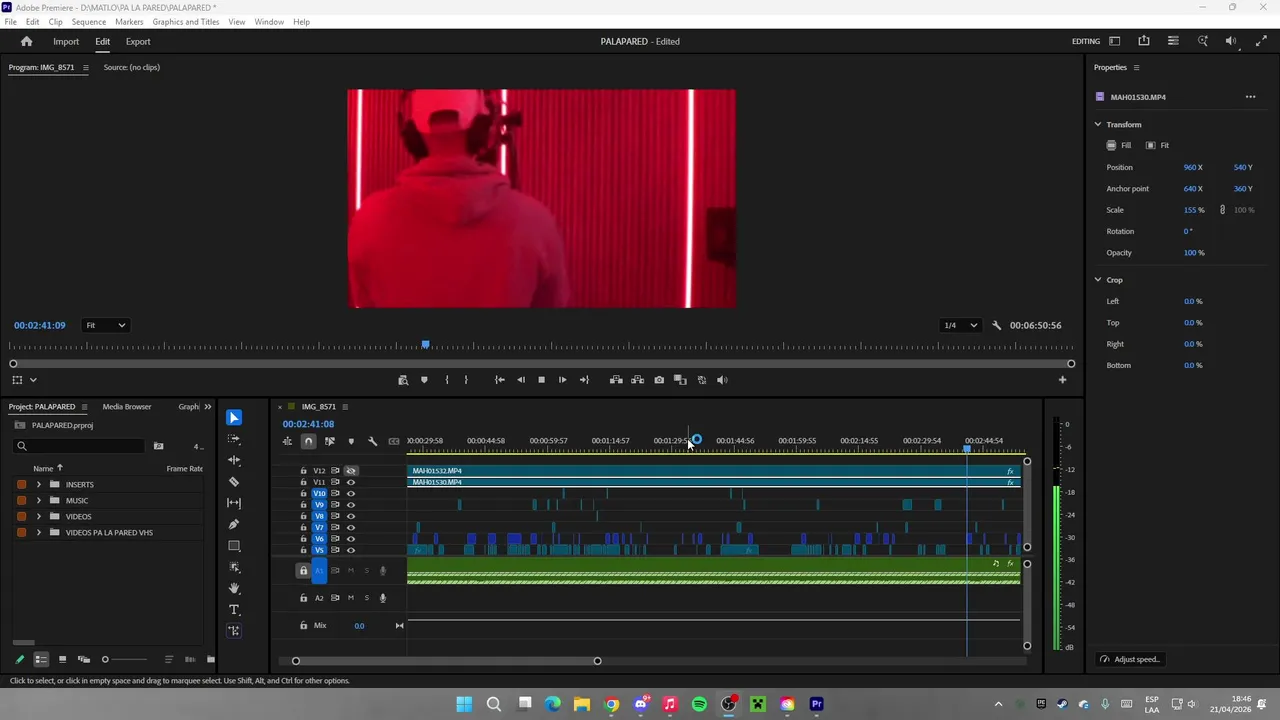Collapse the Crop section
Viewport: 1280px width, 720px height.
point(1098,280)
